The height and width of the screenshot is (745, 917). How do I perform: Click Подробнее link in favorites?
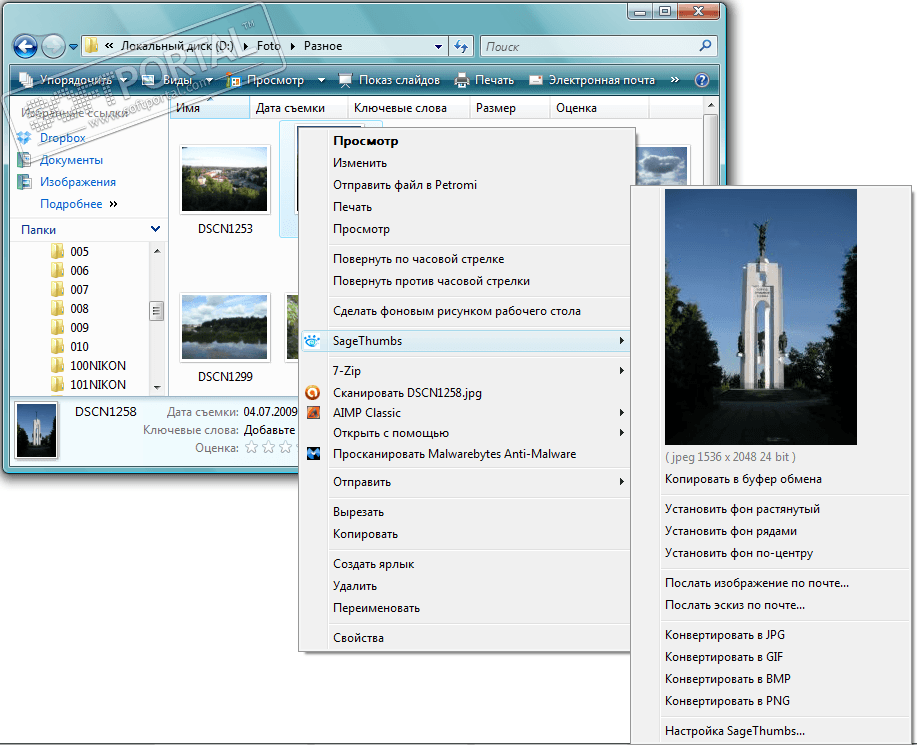pos(71,204)
